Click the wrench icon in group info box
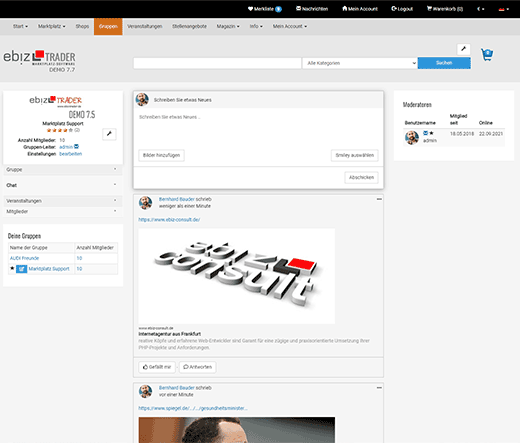520x443 pixels. tap(109, 134)
